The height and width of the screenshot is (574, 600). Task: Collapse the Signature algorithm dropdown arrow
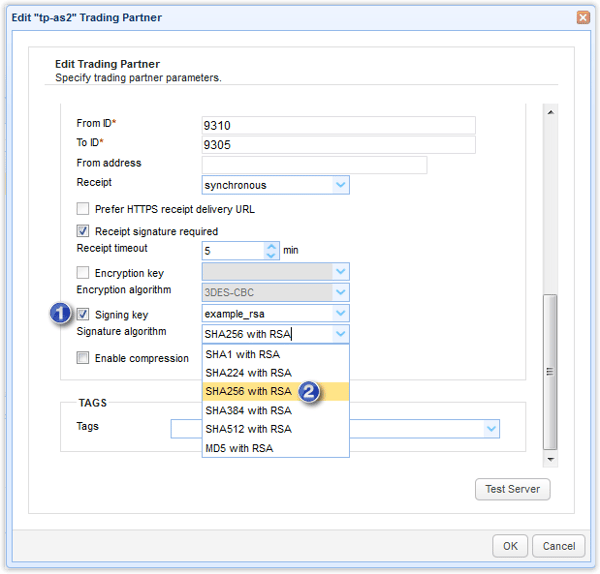pos(340,334)
